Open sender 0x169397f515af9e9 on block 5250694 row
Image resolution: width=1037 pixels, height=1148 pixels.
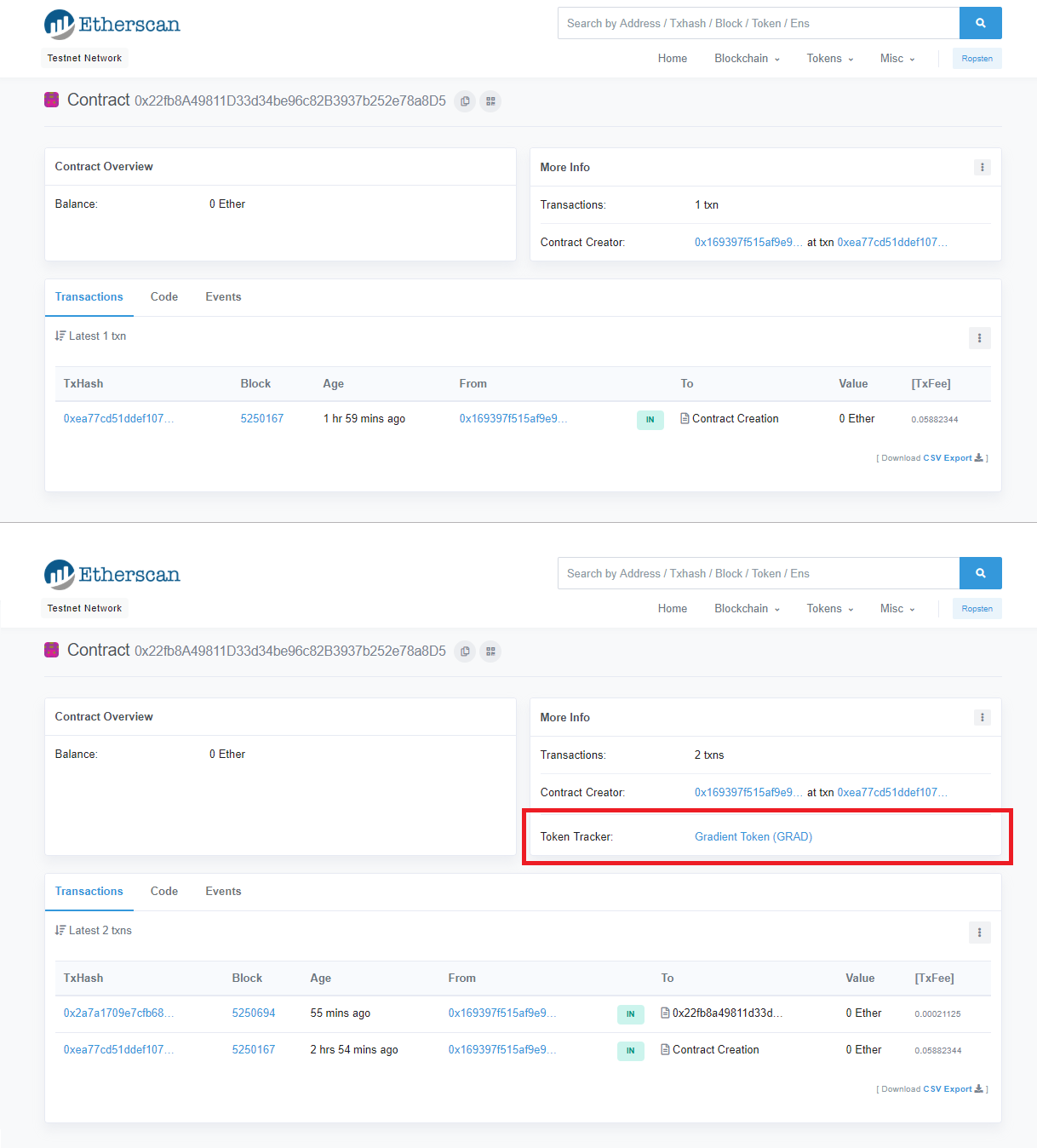pos(502,1013)
